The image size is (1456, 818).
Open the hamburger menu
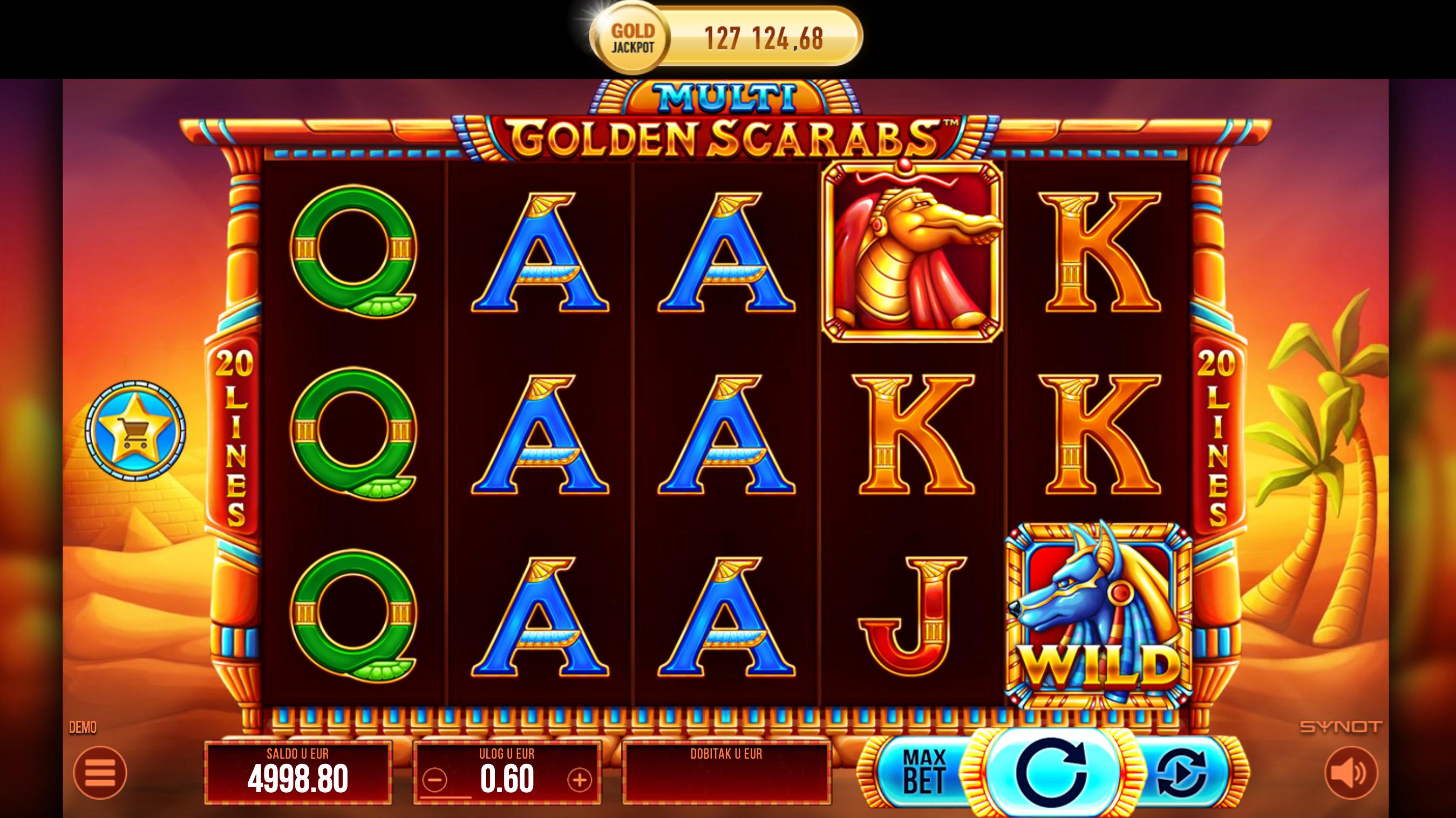100,772
